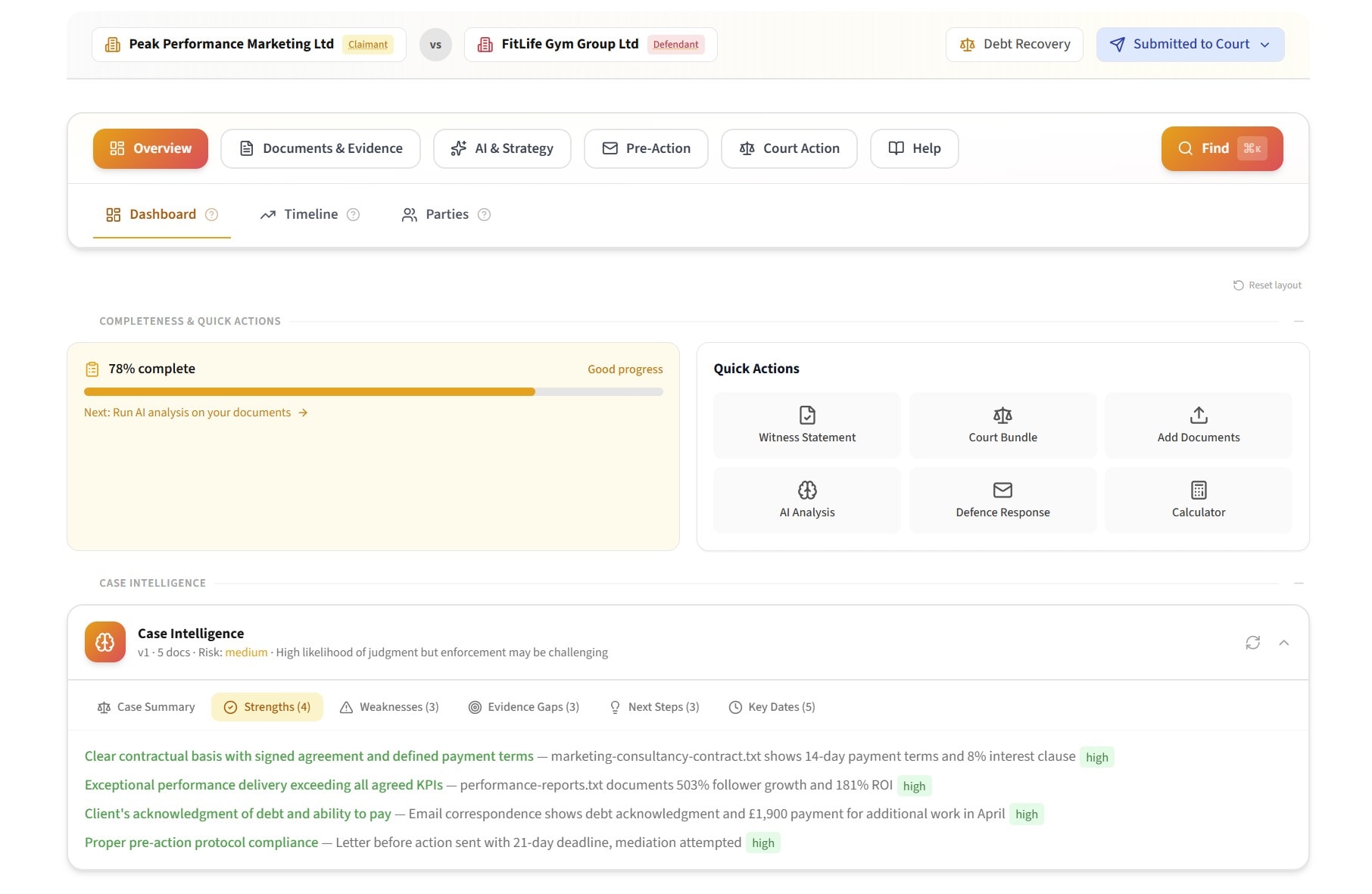
Task: Switch to the Documents & Evidence tab
Action: click(320, 148)
